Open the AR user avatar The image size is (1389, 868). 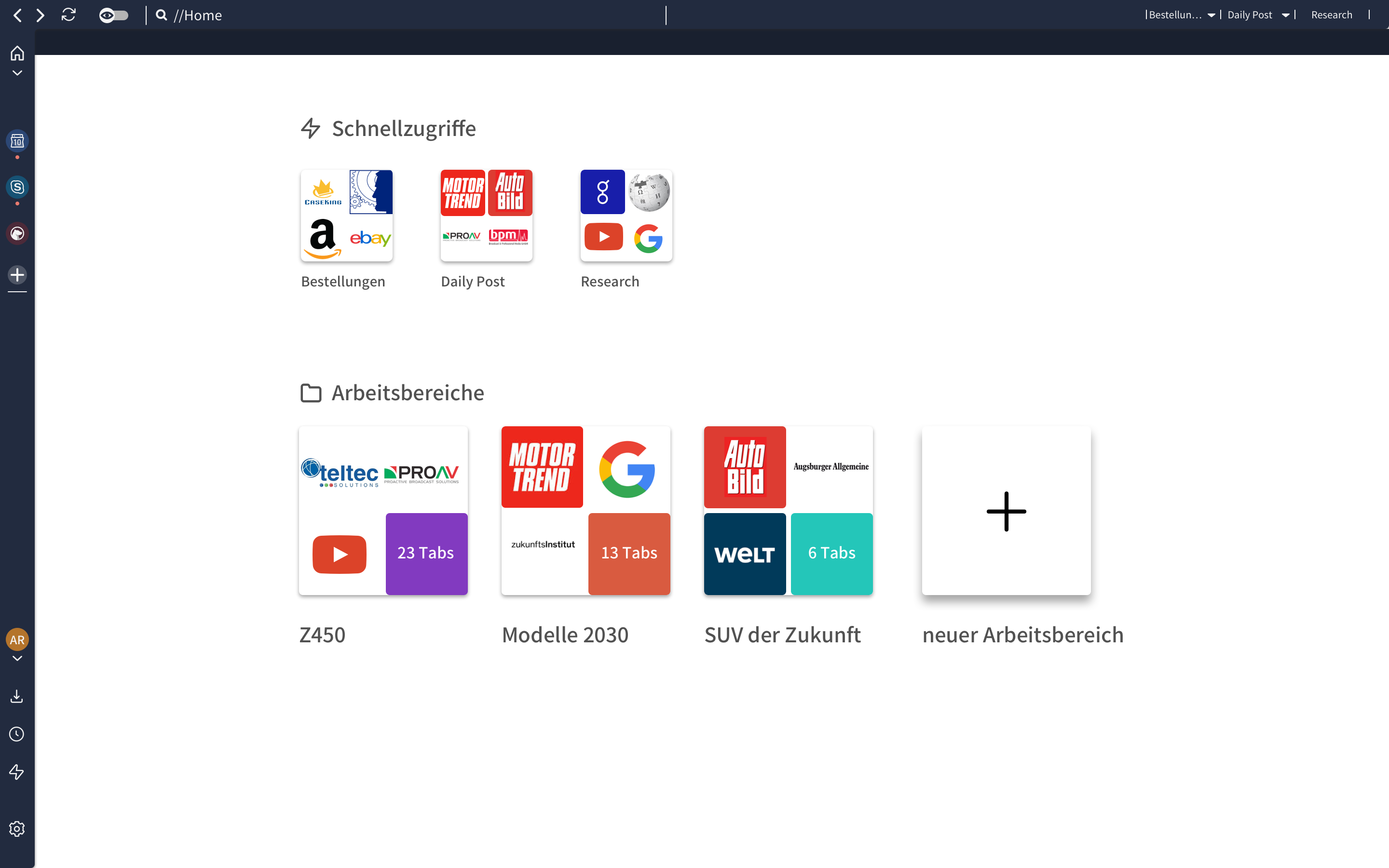click(17, 639)
